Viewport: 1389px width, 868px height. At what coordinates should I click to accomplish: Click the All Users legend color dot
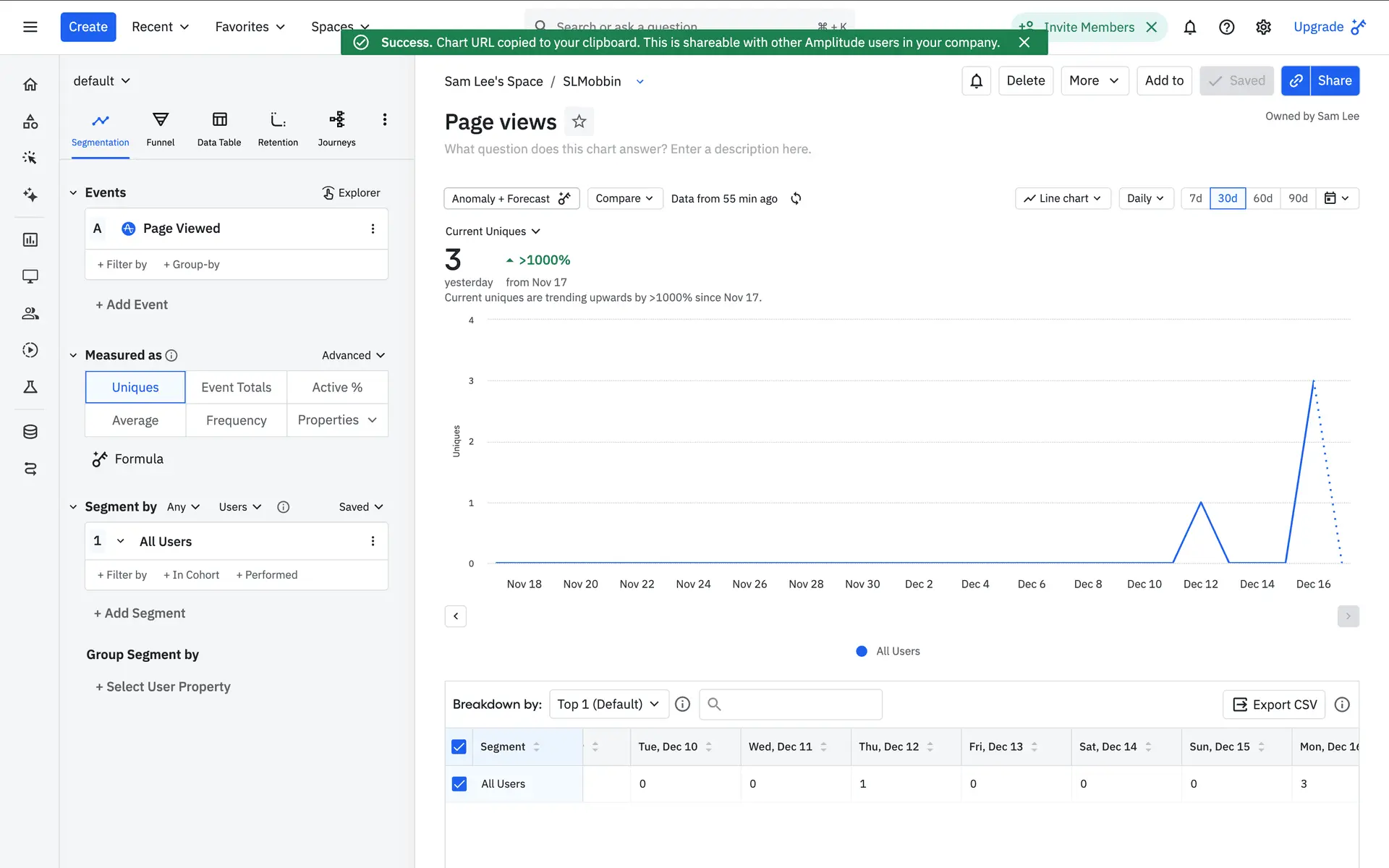861,651
